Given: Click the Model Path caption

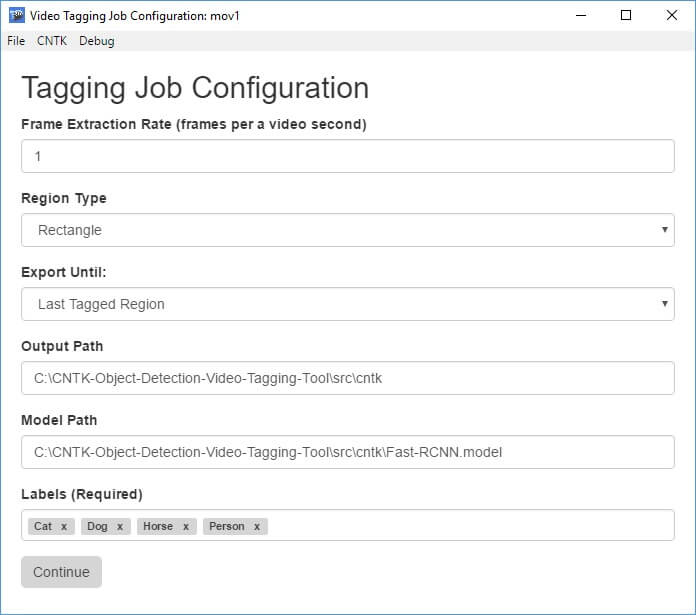Looking at the screenshot, I should (59, 420).
